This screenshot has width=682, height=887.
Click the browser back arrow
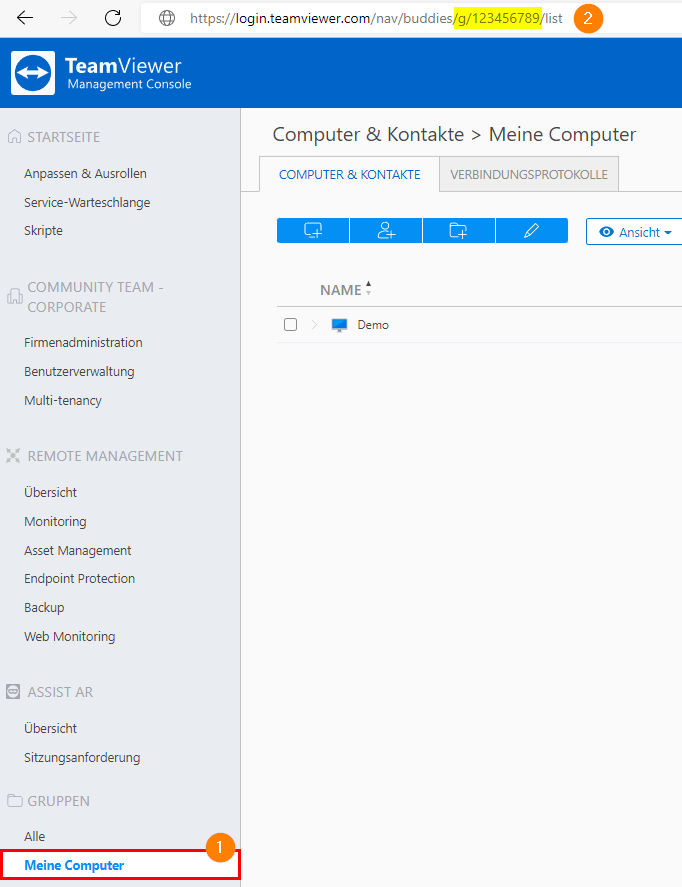pyautogui.click(x=25, y=18)
